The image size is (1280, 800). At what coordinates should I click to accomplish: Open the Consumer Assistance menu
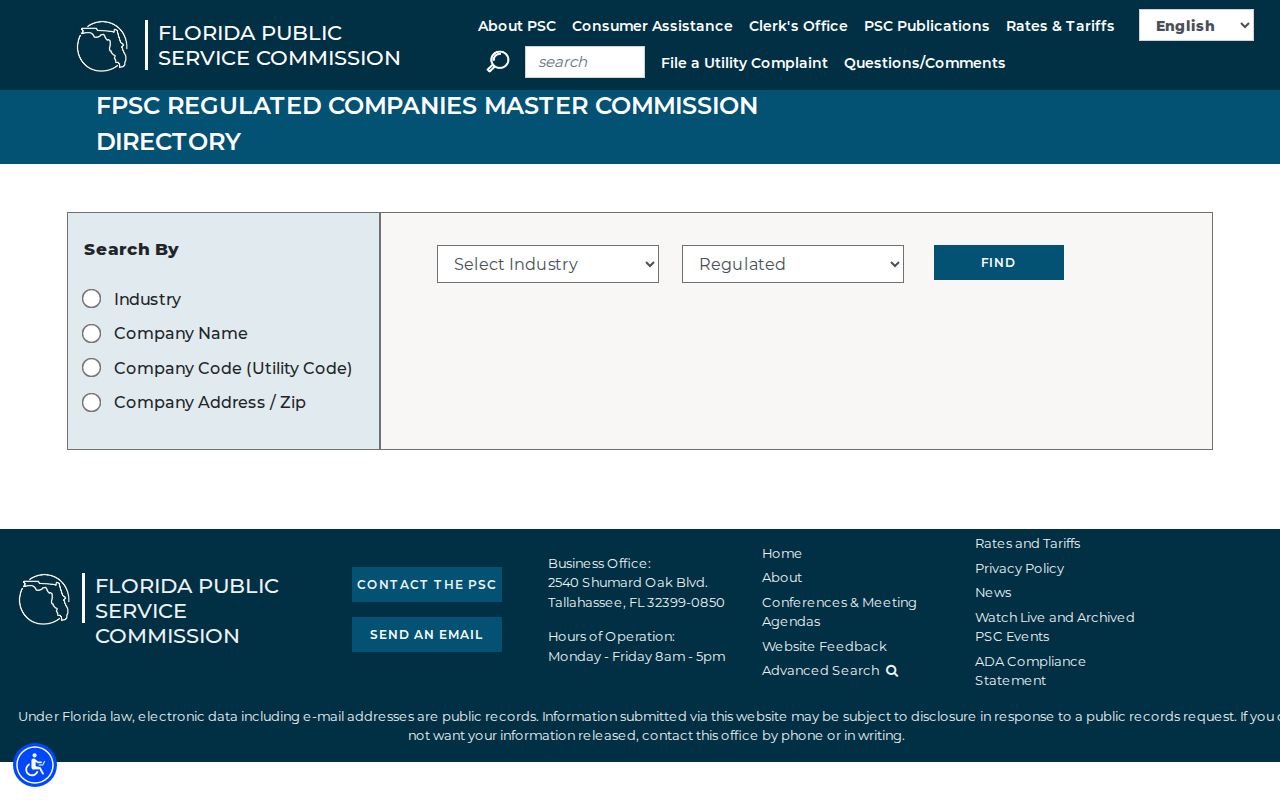point(652,26)
